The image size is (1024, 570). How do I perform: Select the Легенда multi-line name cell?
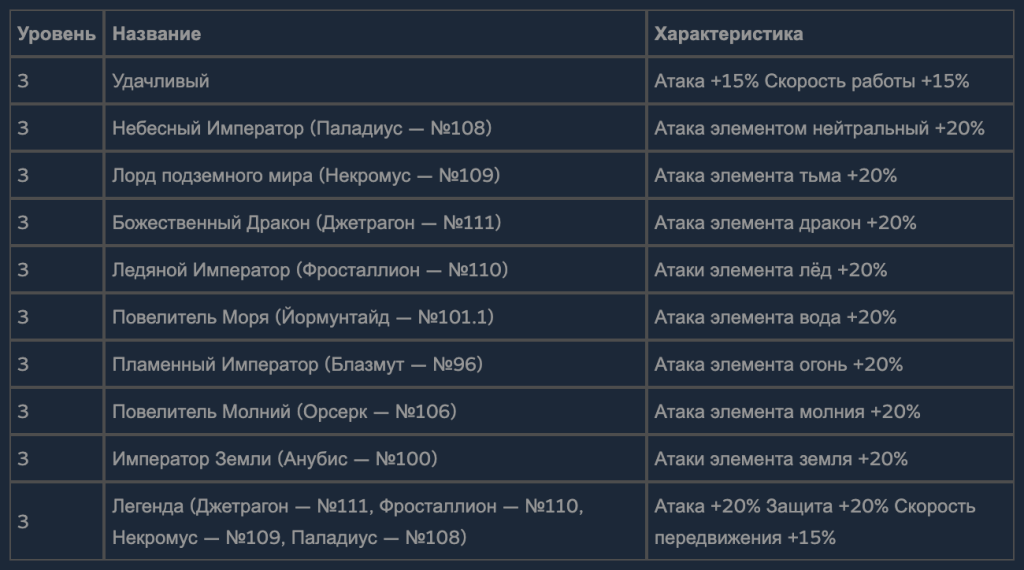(x=375, y=521)
